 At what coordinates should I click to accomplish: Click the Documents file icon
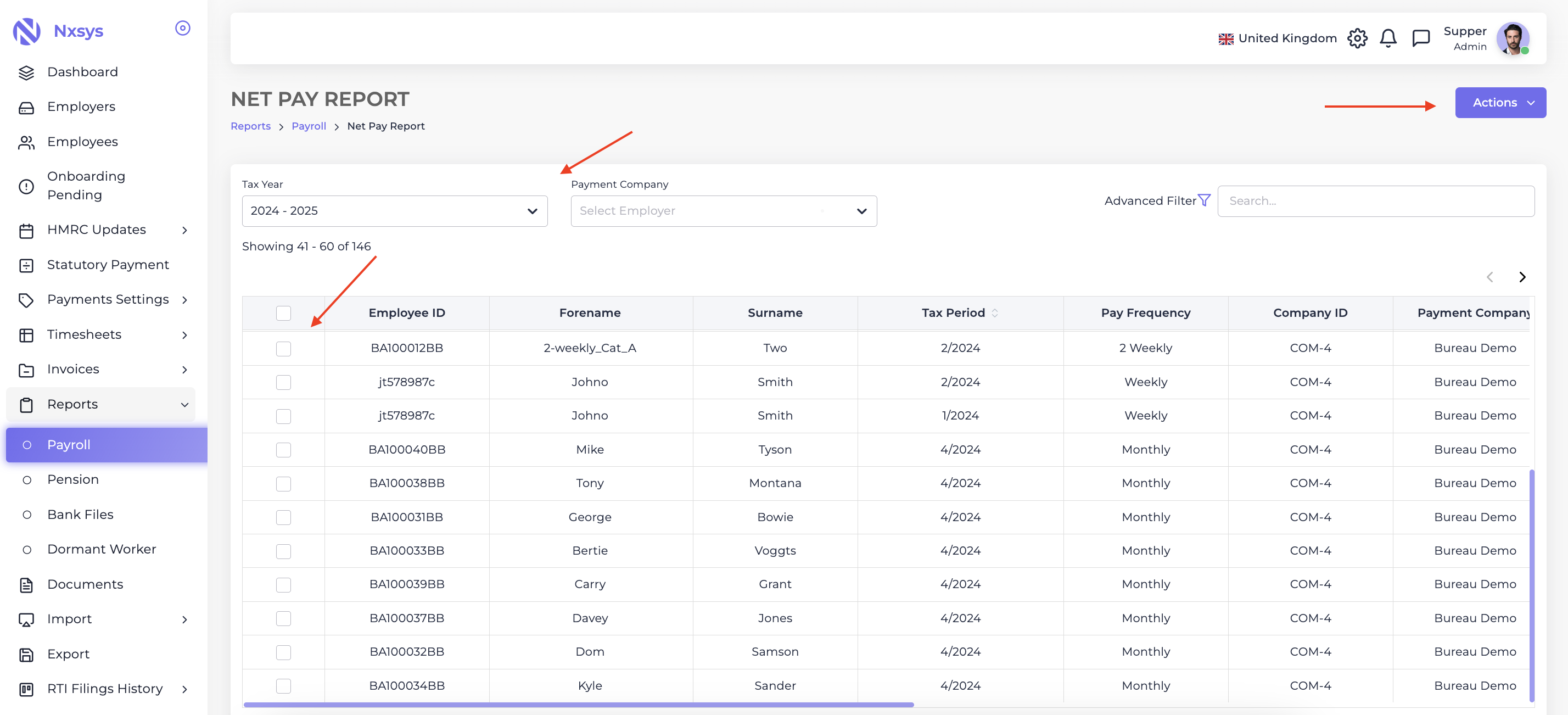point(26,585)
